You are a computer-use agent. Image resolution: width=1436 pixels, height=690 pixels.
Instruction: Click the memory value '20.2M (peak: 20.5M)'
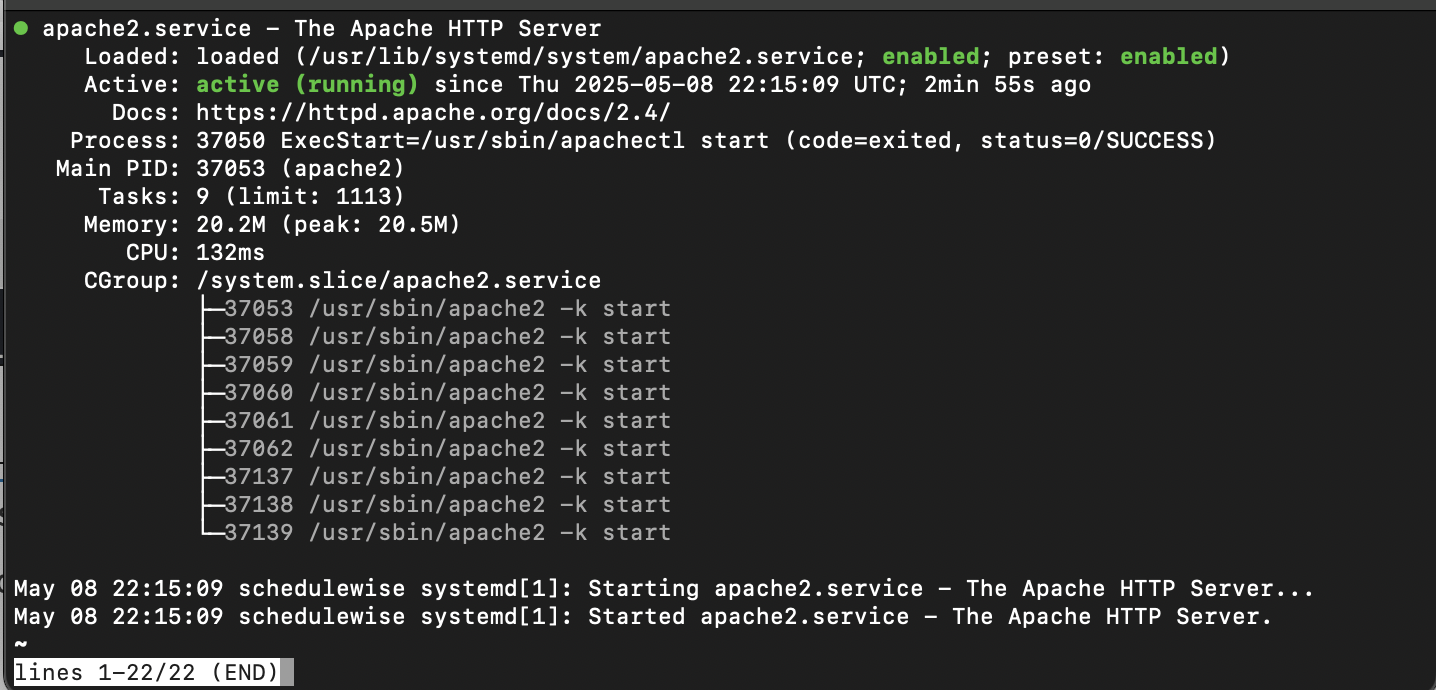pyautogui.click(x=328, y=225)
